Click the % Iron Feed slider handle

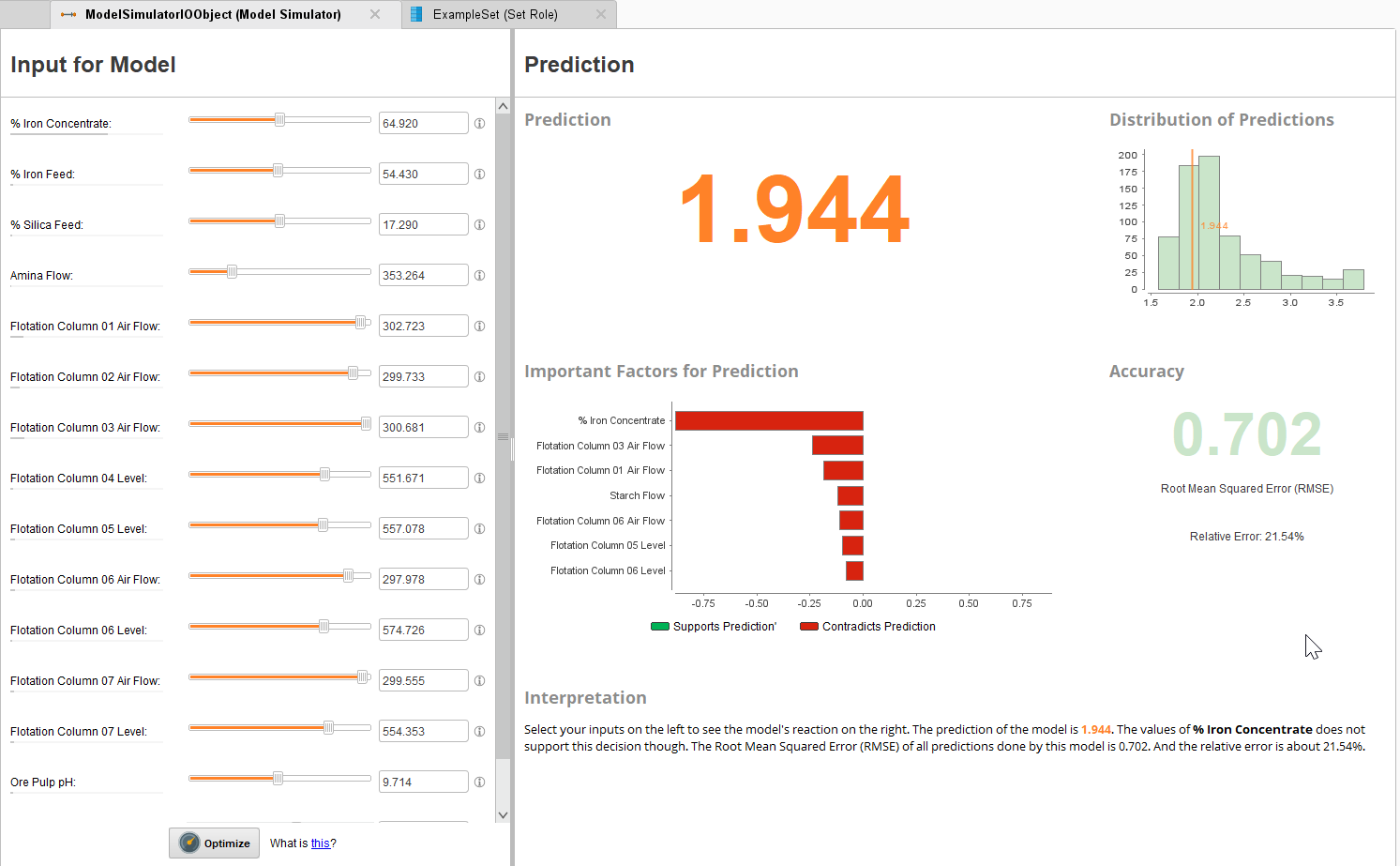278,171
